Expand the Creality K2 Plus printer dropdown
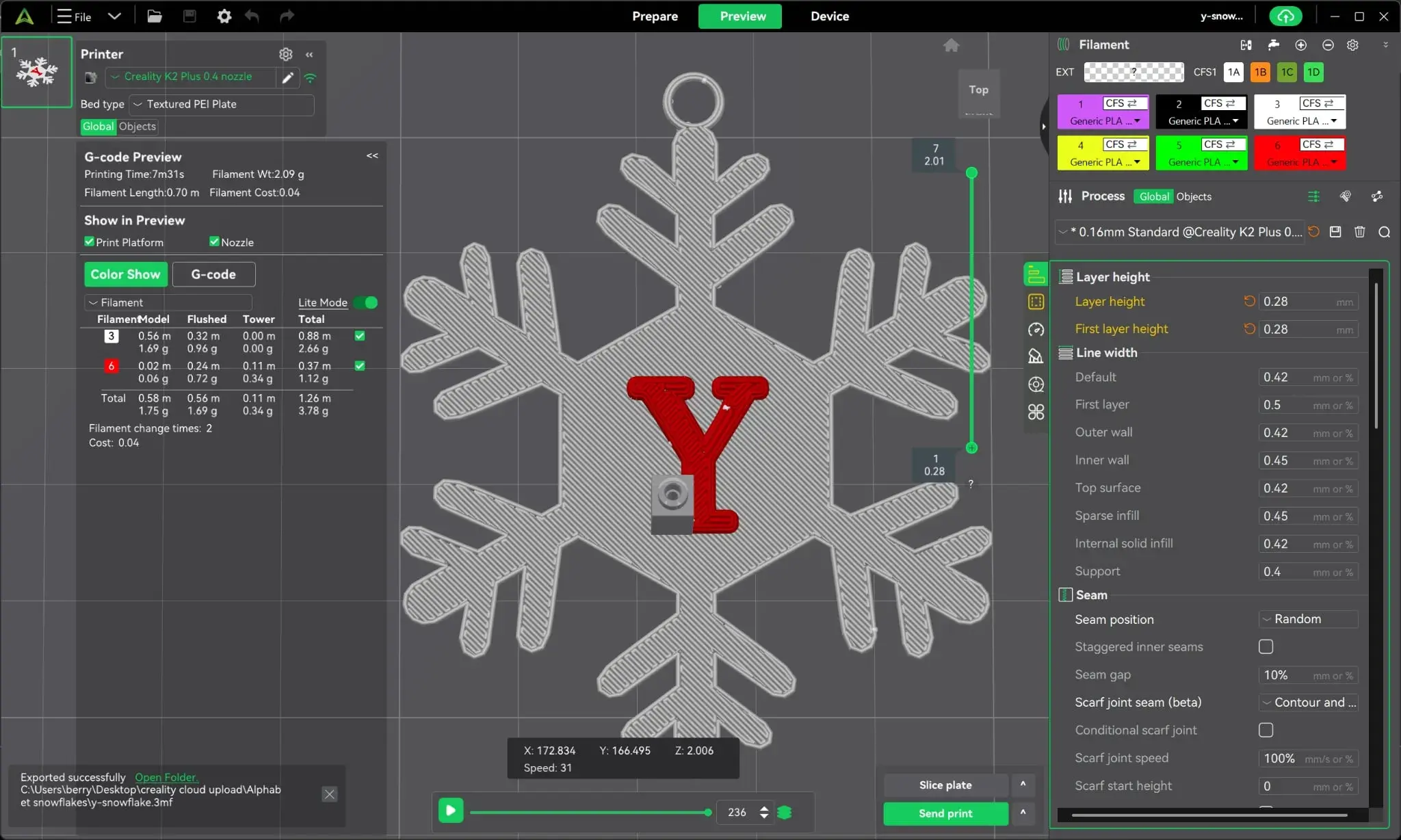1401x840 pixels. [x=191, y=77]
